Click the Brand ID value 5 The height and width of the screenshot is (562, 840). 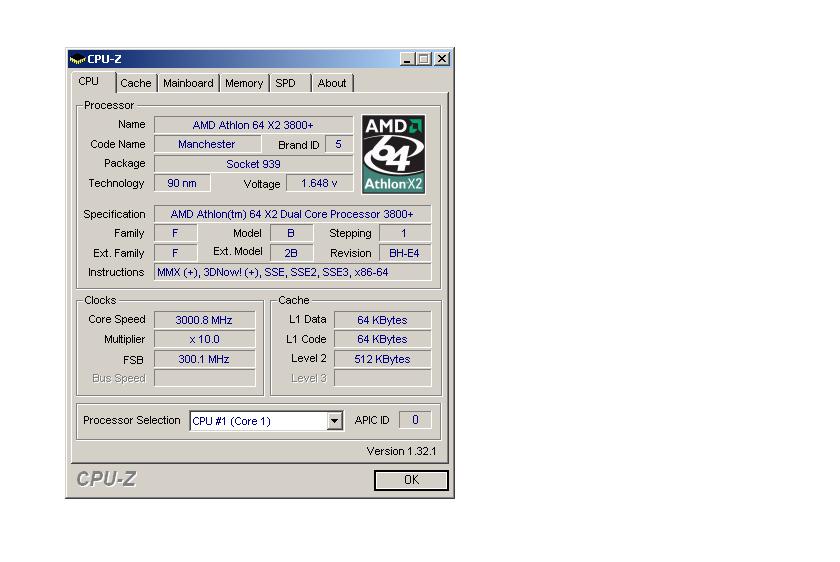tap(339, 144)
